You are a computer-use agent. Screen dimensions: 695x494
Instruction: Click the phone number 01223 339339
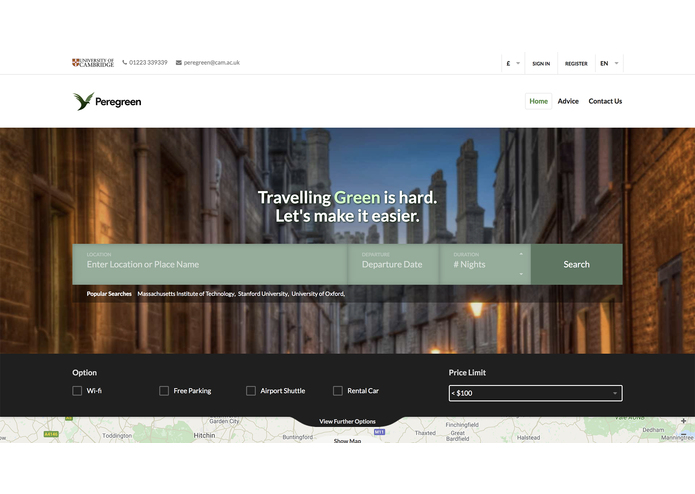click(148, 62)
